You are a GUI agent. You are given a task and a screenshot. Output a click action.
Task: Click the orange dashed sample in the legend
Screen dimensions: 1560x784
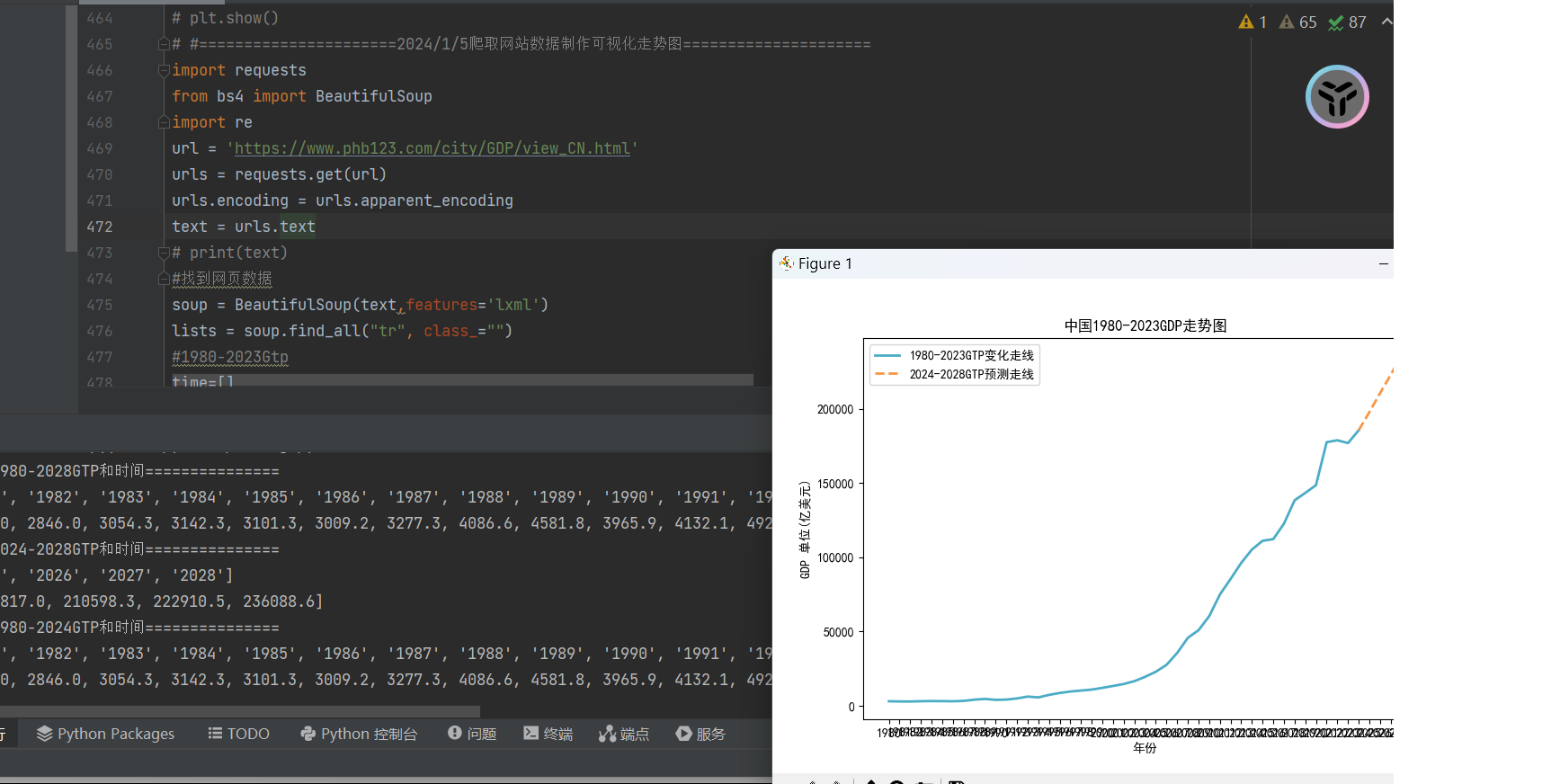(x=887, y=374)
